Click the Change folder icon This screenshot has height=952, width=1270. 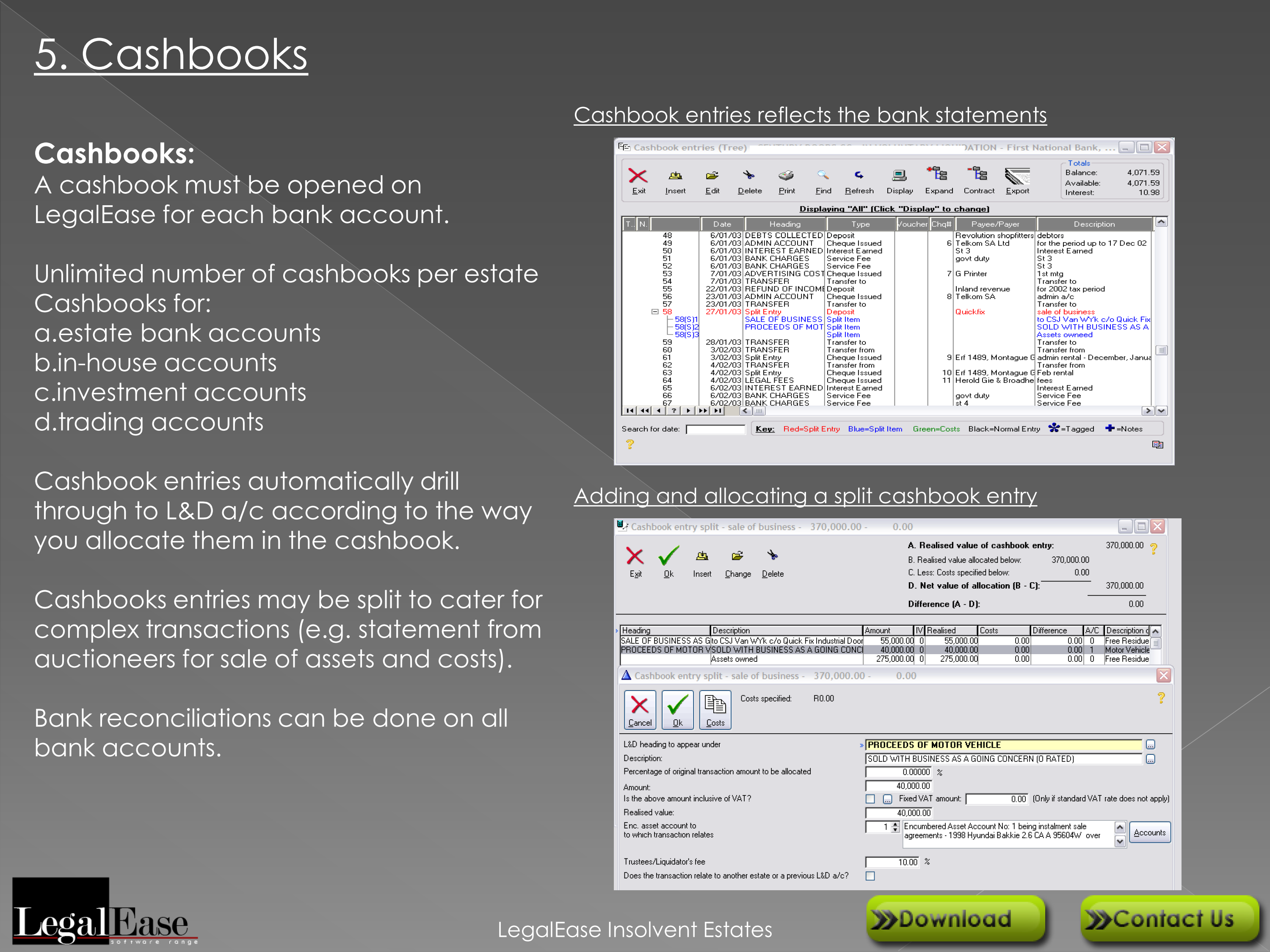click(x=738, y=556)
